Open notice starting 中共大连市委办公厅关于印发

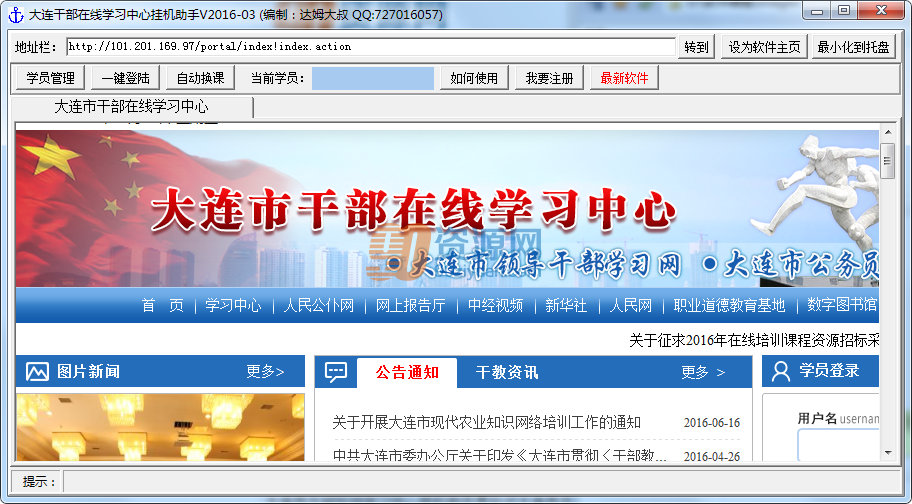pos(500,456)
